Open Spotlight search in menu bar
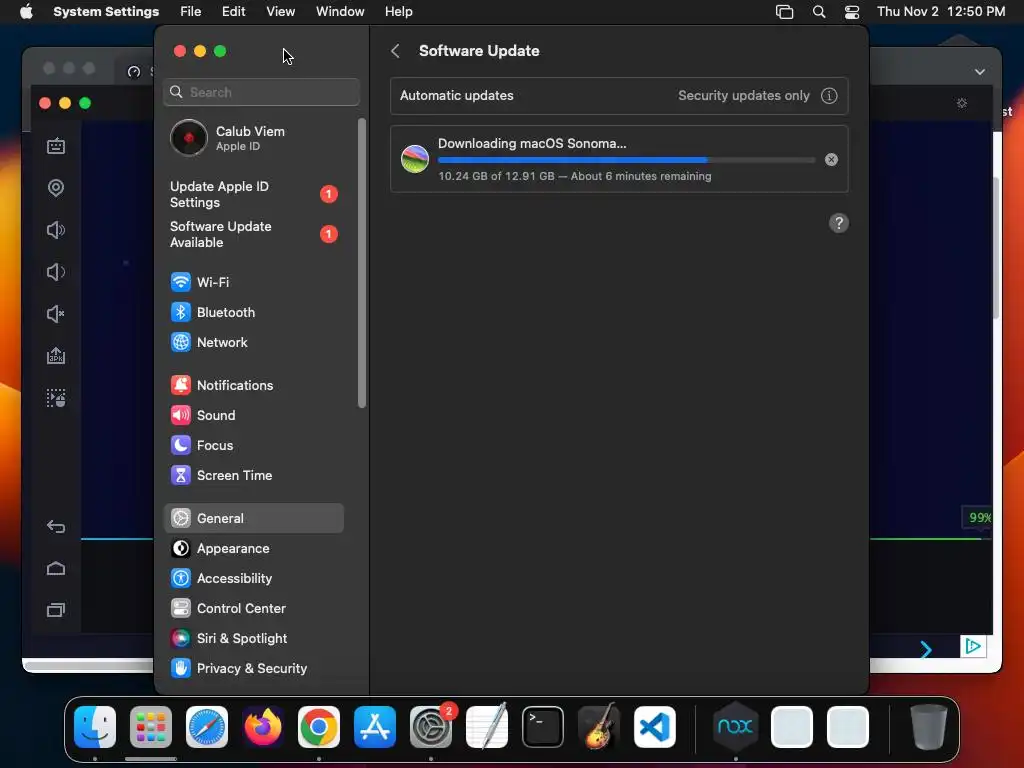The image size is (1024, 768). [x=819, y=12]
